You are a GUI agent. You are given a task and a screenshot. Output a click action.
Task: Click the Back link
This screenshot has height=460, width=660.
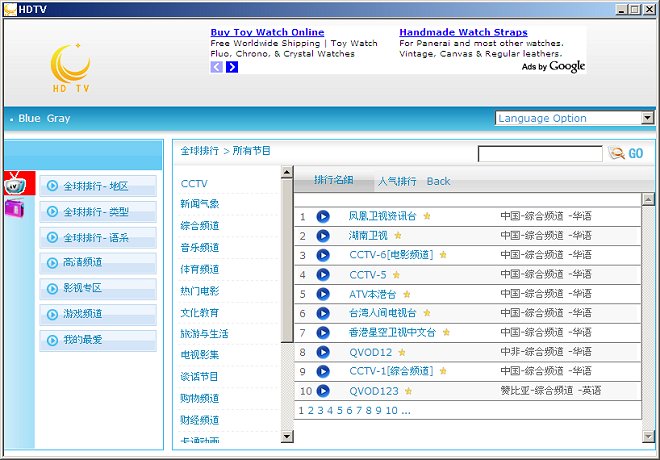tap(438, 181)
